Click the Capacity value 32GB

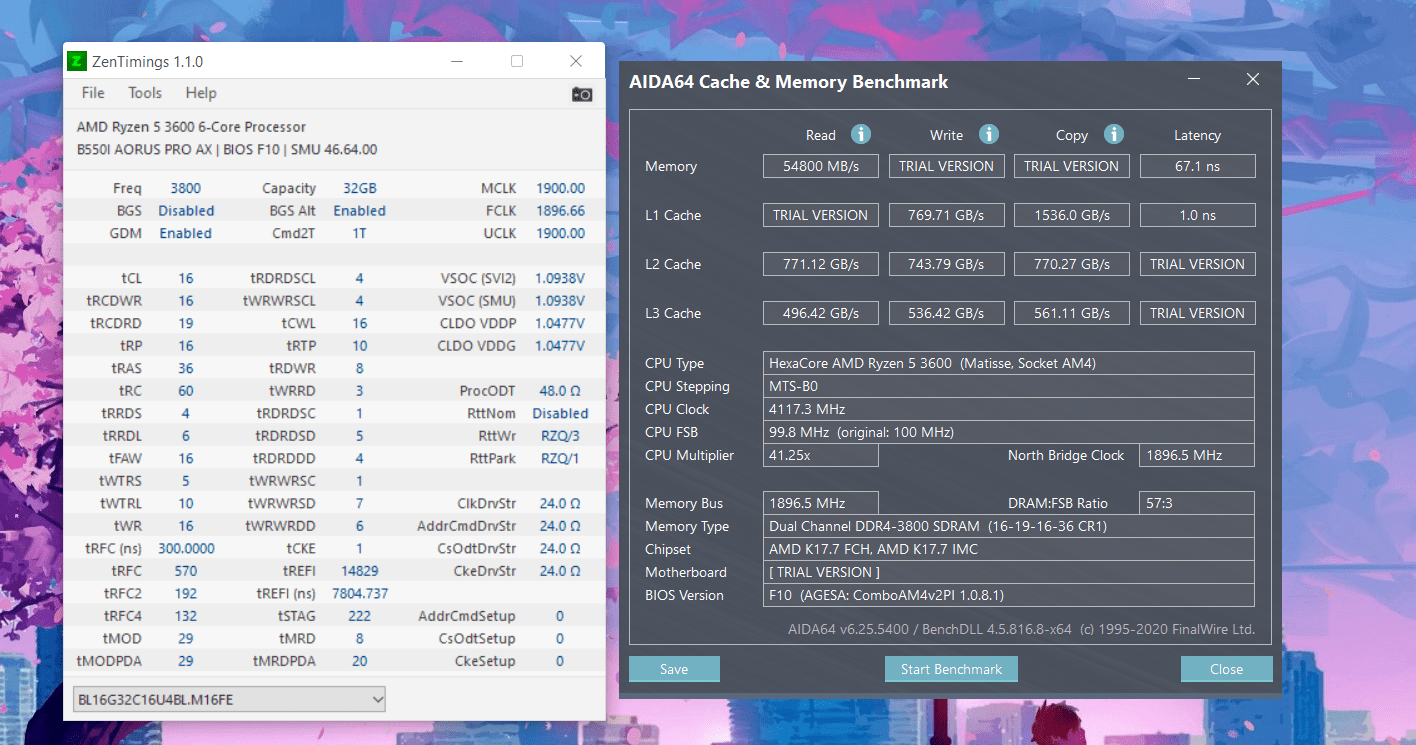(360, 188)
